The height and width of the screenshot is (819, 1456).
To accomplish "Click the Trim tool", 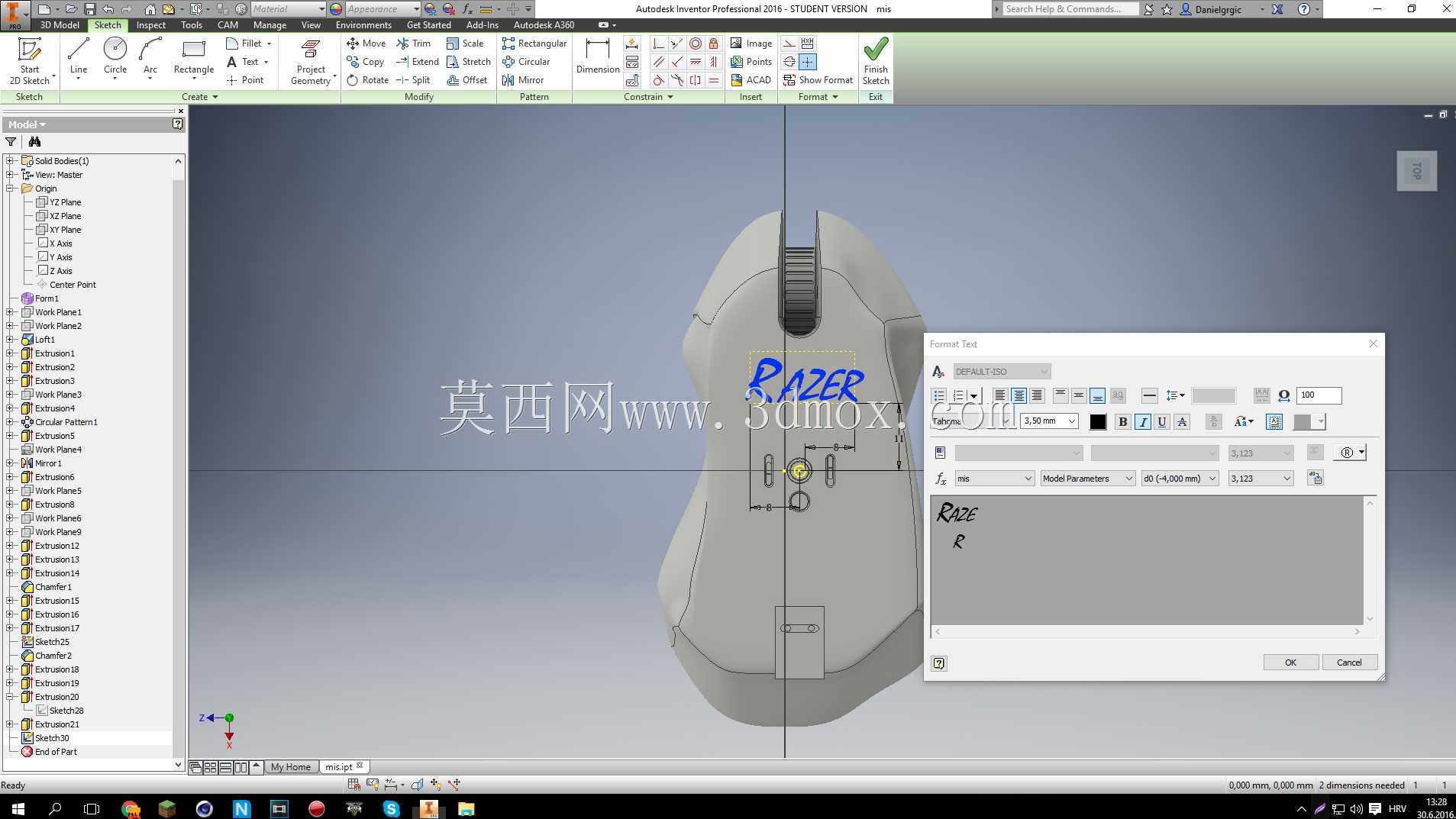I will tap(413, 44).
